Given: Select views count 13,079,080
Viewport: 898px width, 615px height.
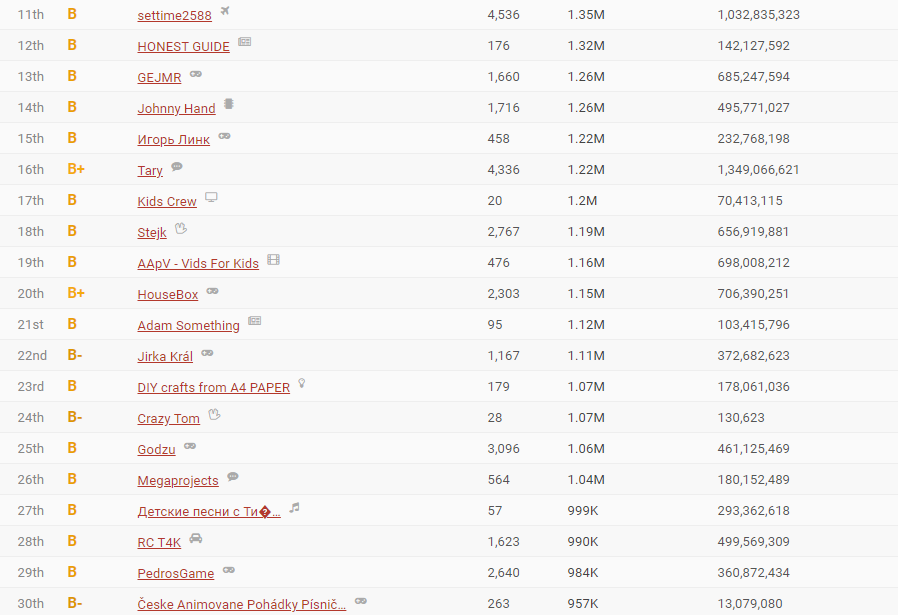Looking at the screenshot, I should pos(750,603).
